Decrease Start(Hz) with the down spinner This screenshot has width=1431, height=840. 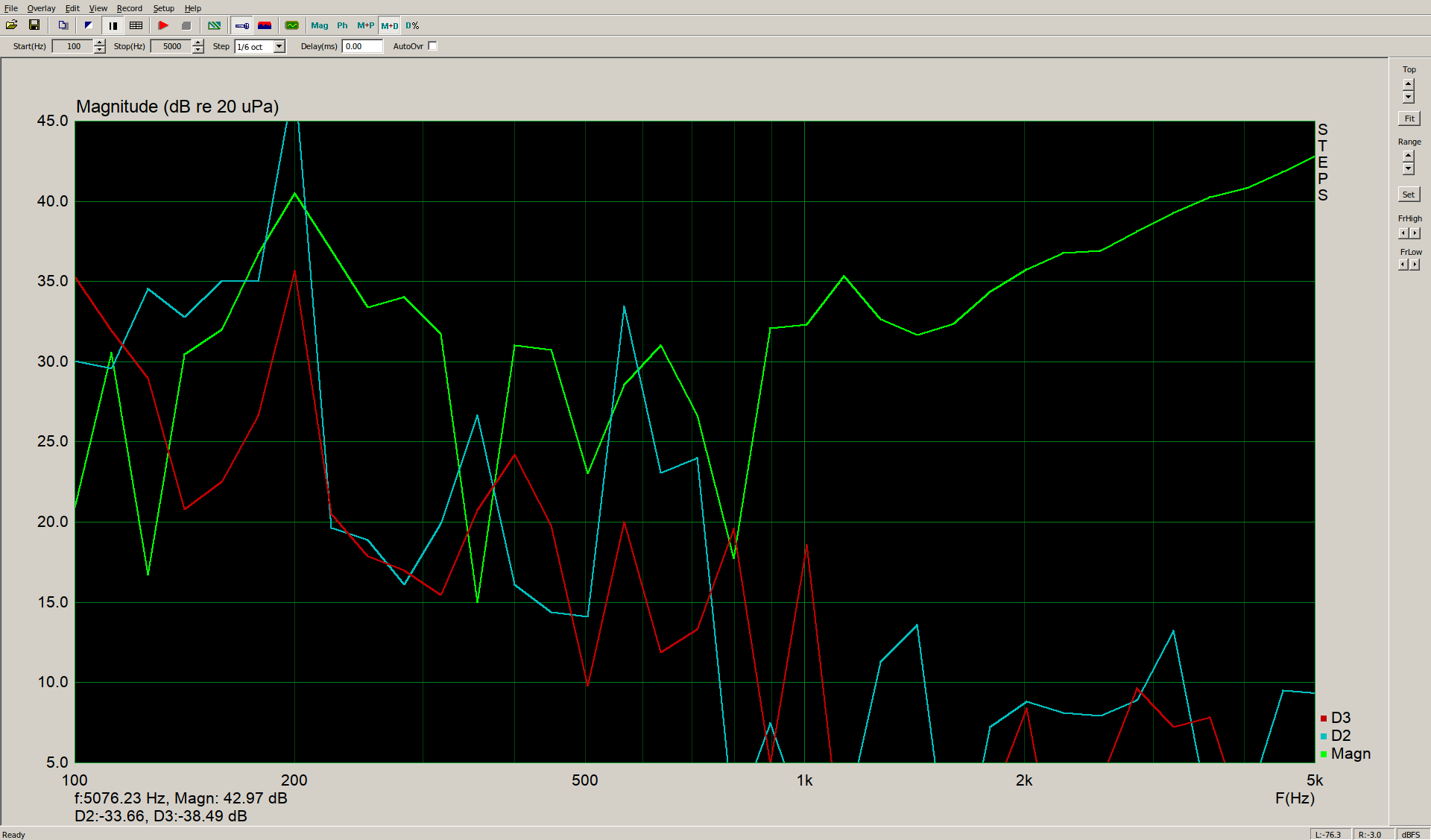(100, 50)
